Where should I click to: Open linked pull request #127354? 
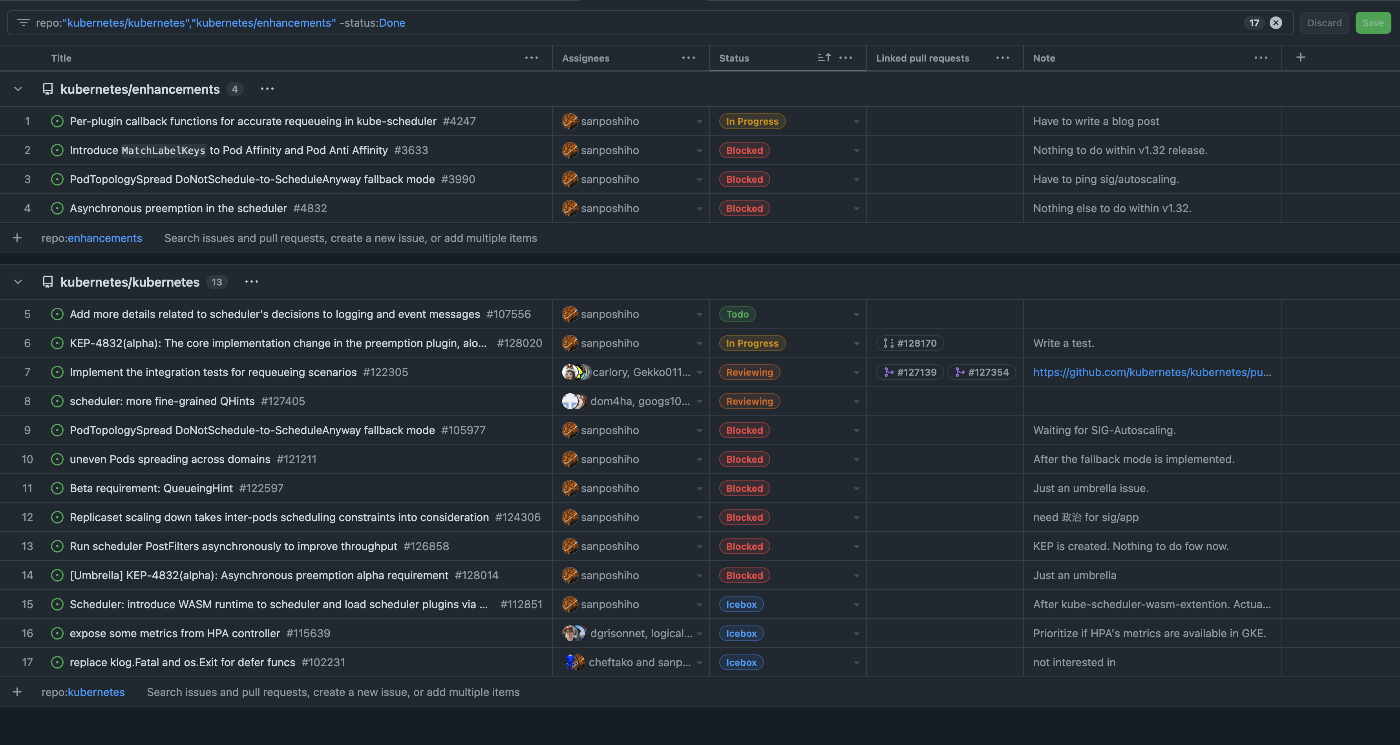[x=981, y=372]
